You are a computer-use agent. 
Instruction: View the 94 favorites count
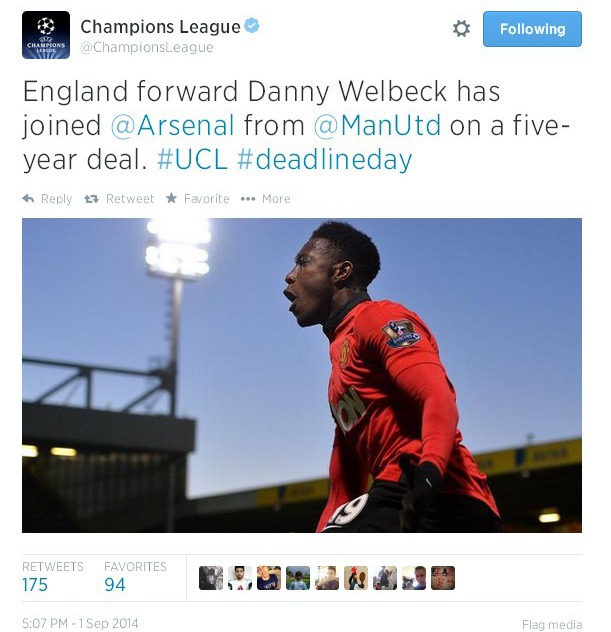pos(114,585)
